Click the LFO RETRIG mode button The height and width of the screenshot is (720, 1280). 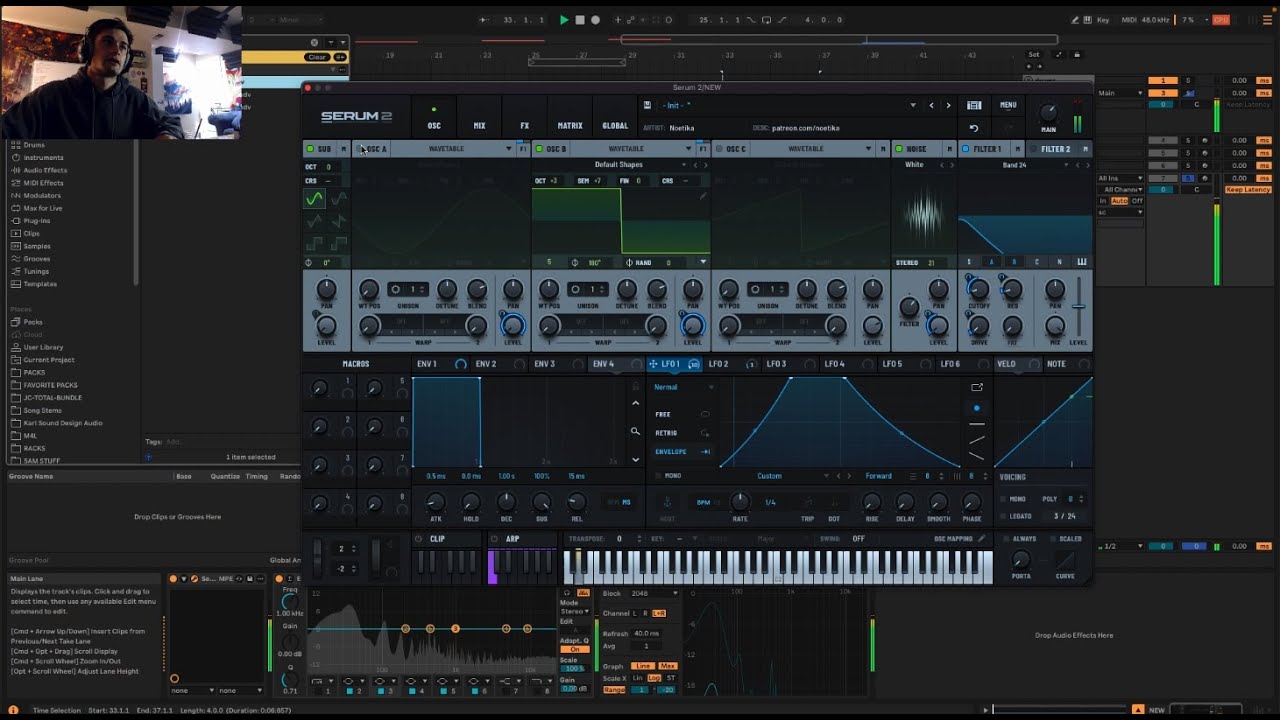coord(682,433)
